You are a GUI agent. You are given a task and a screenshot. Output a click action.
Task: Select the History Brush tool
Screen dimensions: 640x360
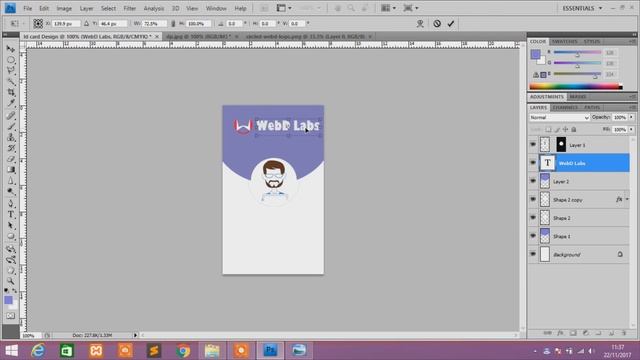click(11, 148)
